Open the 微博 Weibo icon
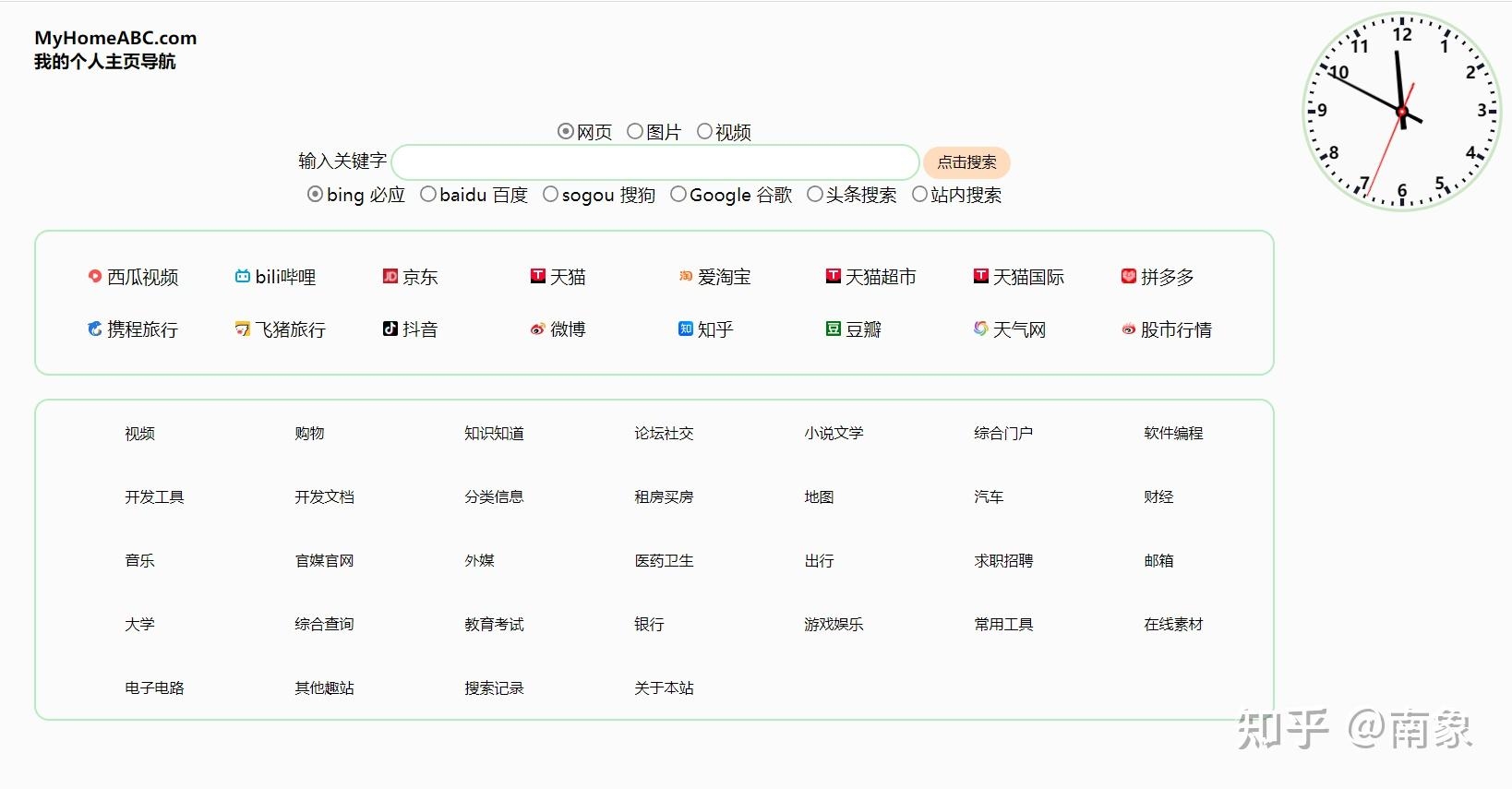Image resolution: width=1512 pixels, height=789 pixels. click(x=538, y=329)
